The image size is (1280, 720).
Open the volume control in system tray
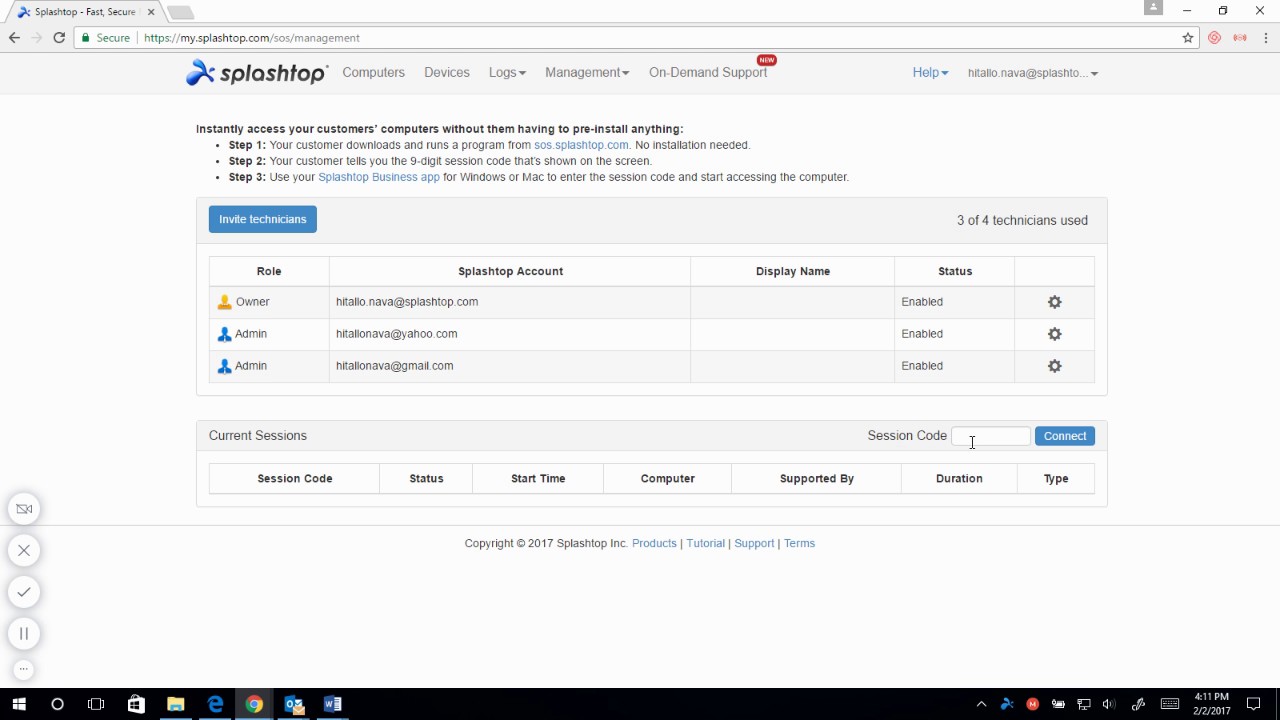tap(1108, 704)
